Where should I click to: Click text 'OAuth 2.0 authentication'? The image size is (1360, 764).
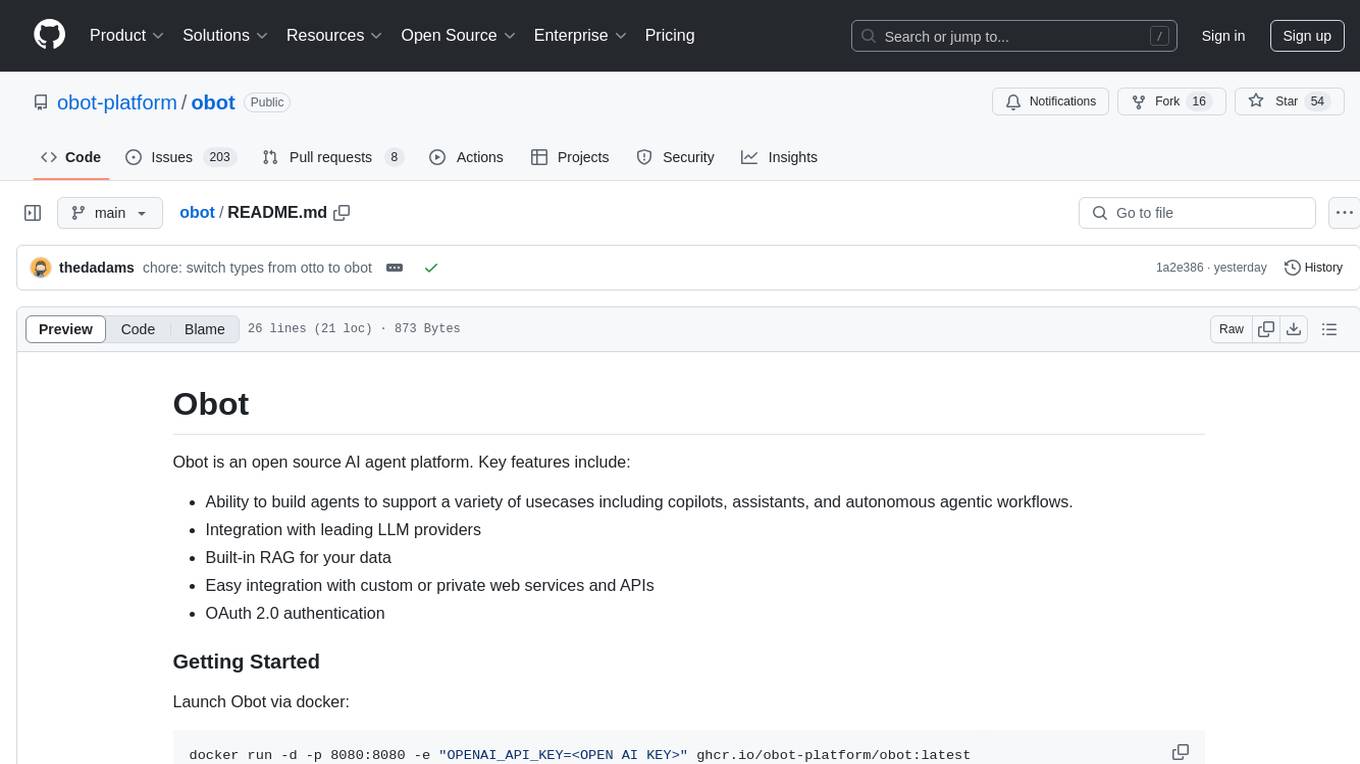(295, 614)
